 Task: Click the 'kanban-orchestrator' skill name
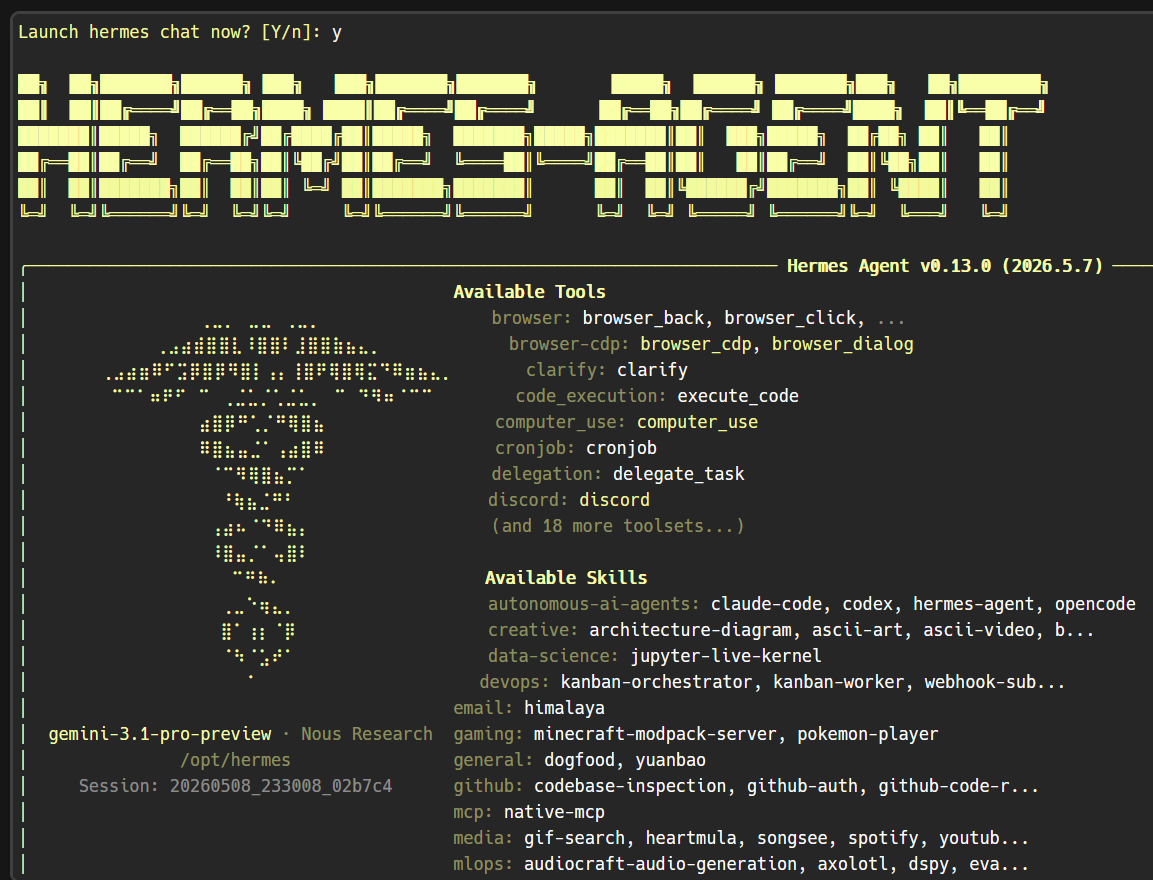657,682
